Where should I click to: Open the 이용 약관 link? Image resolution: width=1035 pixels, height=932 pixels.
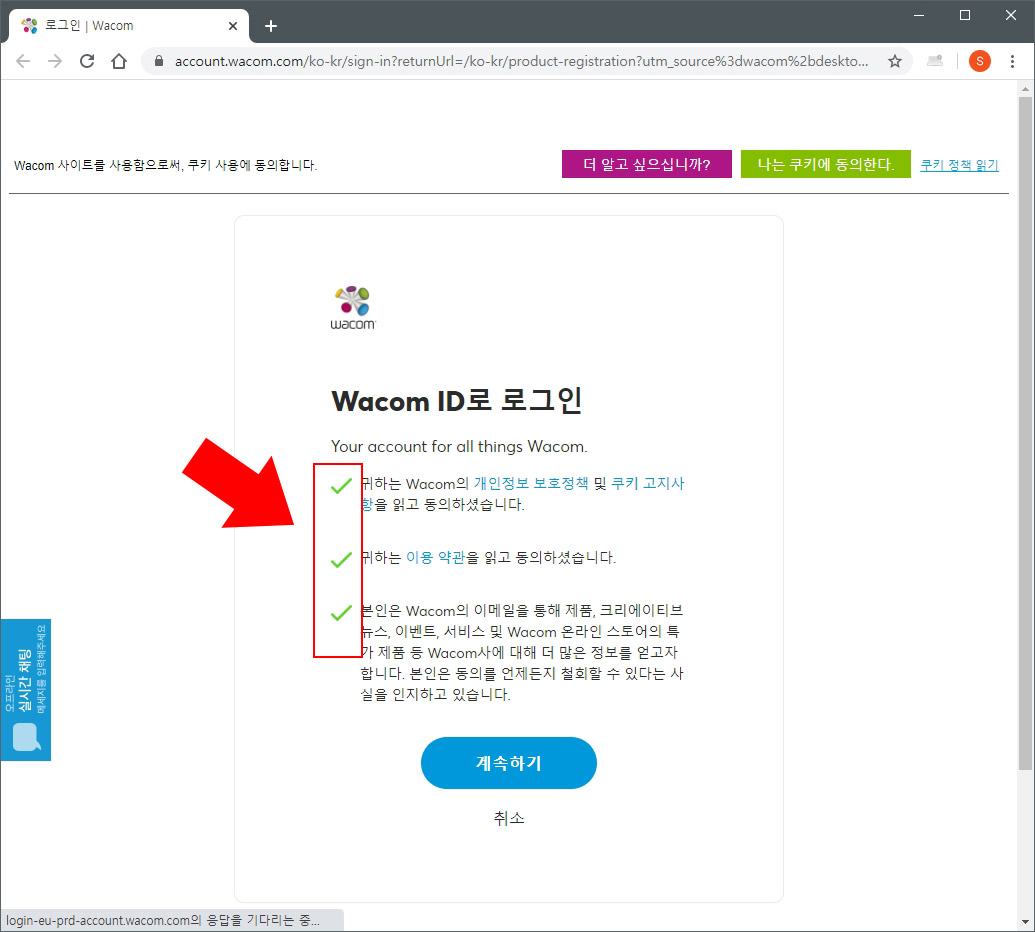coord(436,557)
